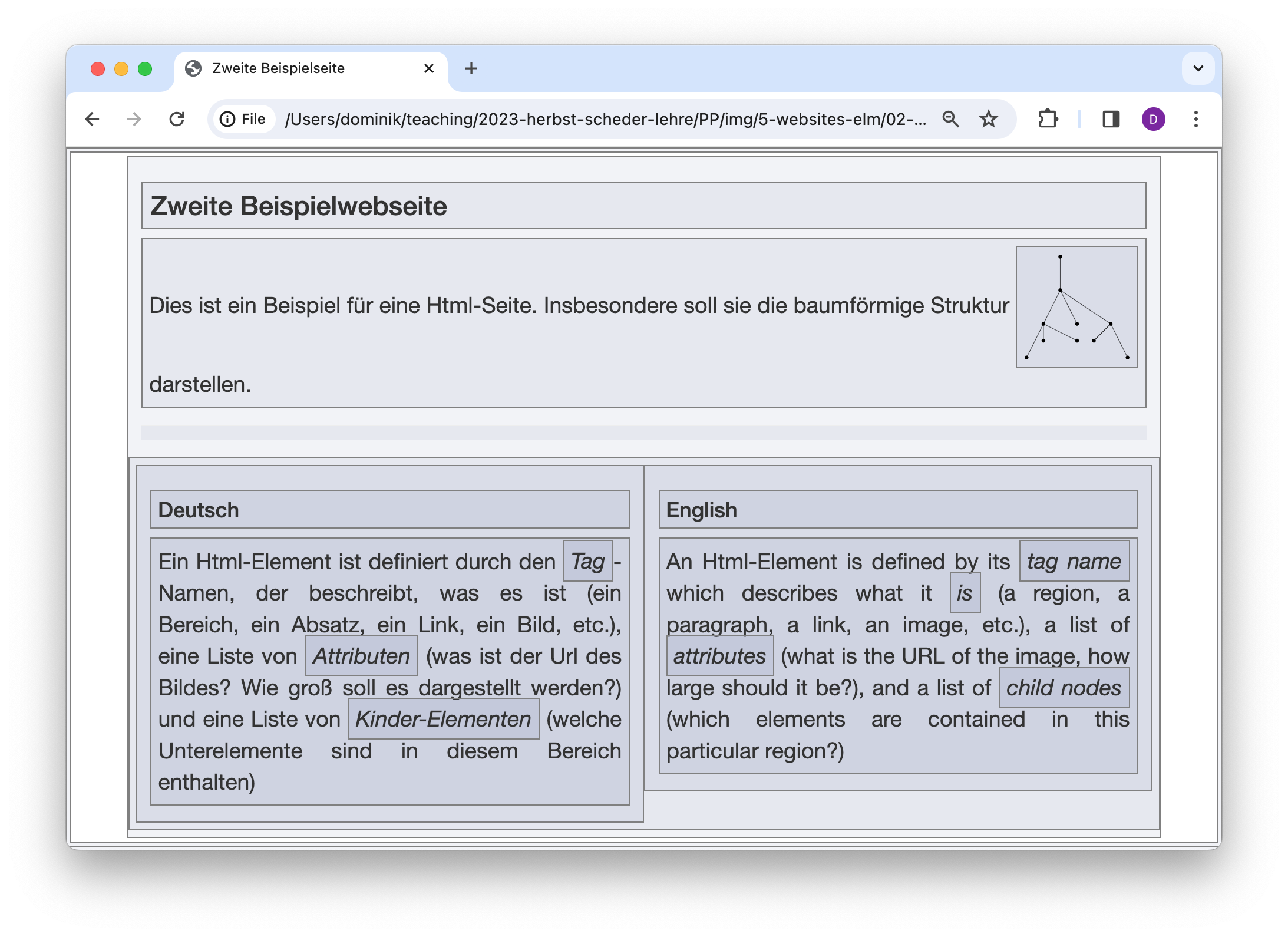Viewport: 1288px width, 937px height.
Task: Click the globe favicon on the tab
Action: pyautogui.click(x=193, y=68)
